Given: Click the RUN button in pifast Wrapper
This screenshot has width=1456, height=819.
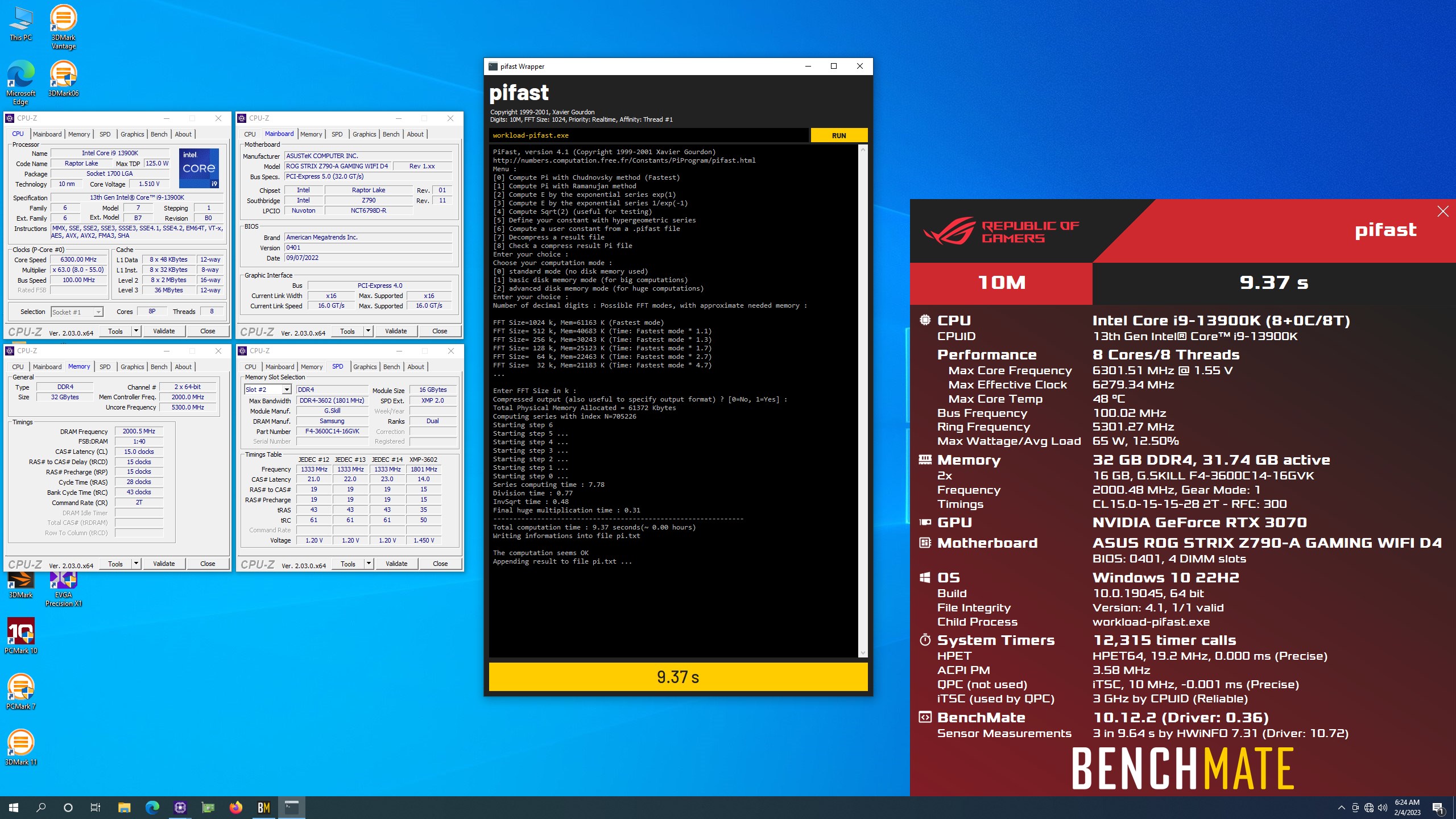Looking at the screenshot, I should [839, 135].
